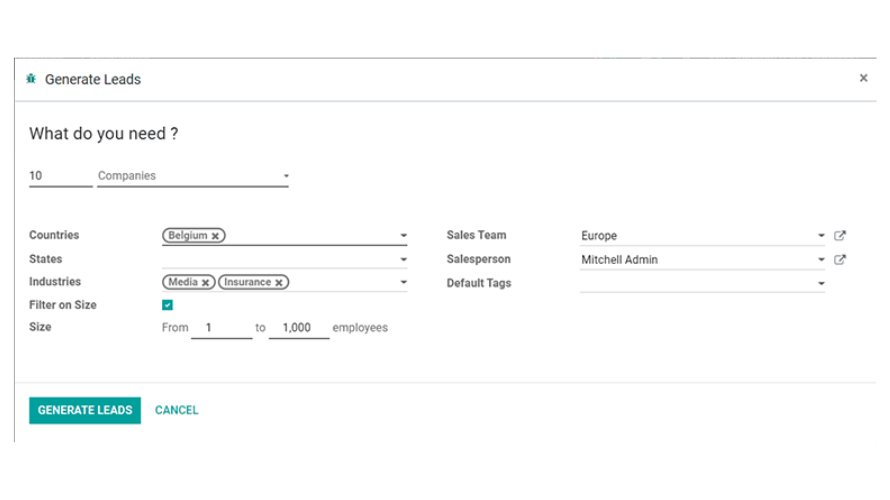The image size is (890, 500).
Task: Remove the Media industry tag
Action: coord(205,283)
